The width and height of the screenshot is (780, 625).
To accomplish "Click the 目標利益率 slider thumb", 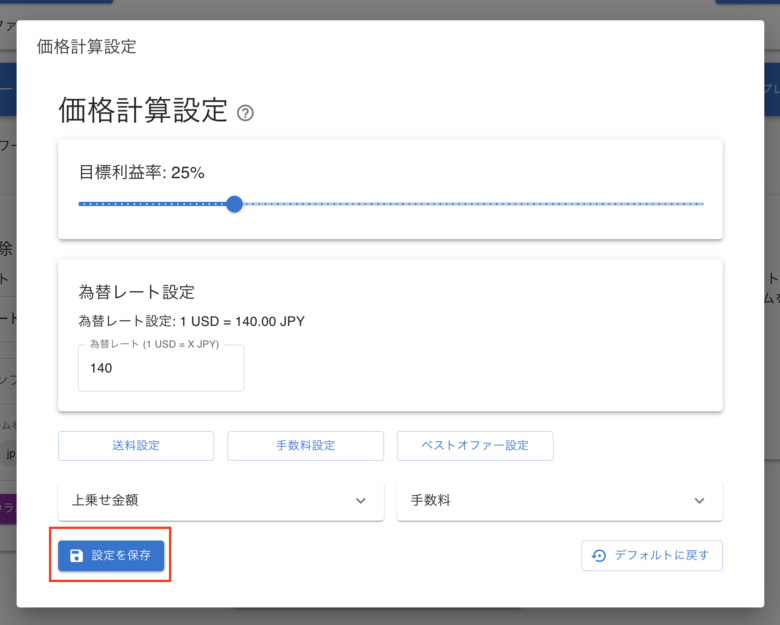I will pos(234,204).
